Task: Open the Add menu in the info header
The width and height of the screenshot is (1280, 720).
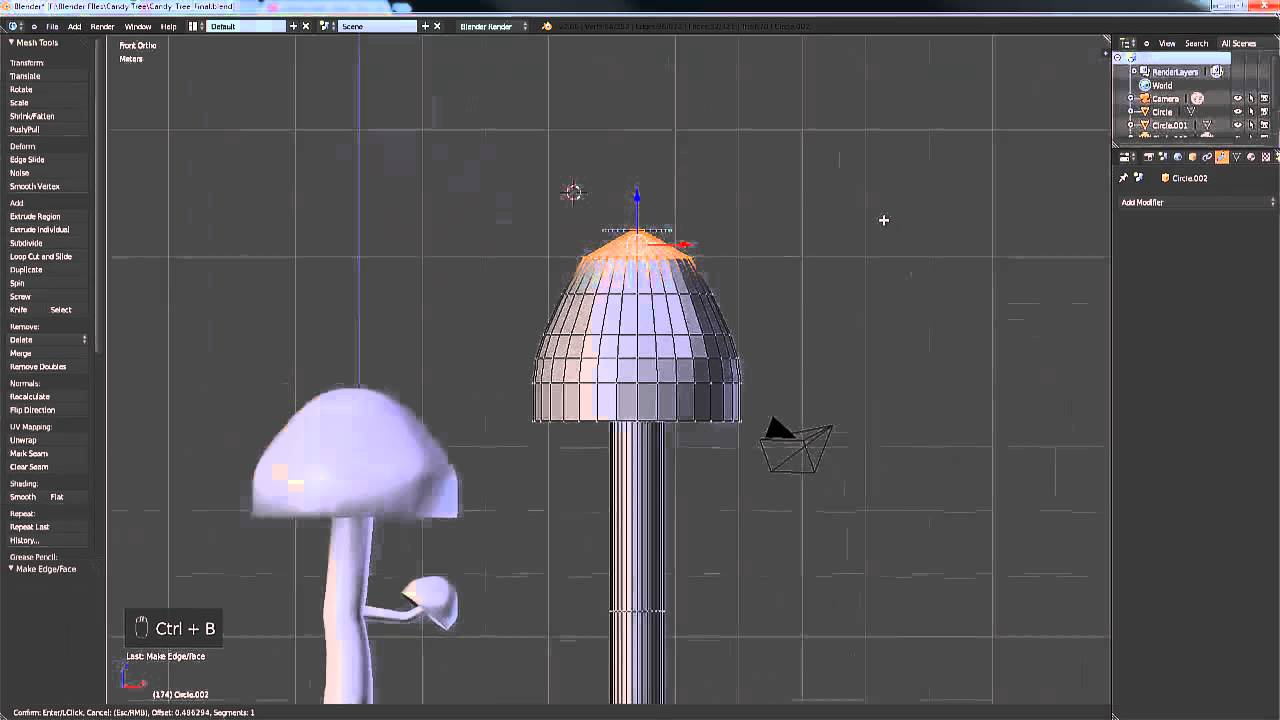Action: [75, 26]
